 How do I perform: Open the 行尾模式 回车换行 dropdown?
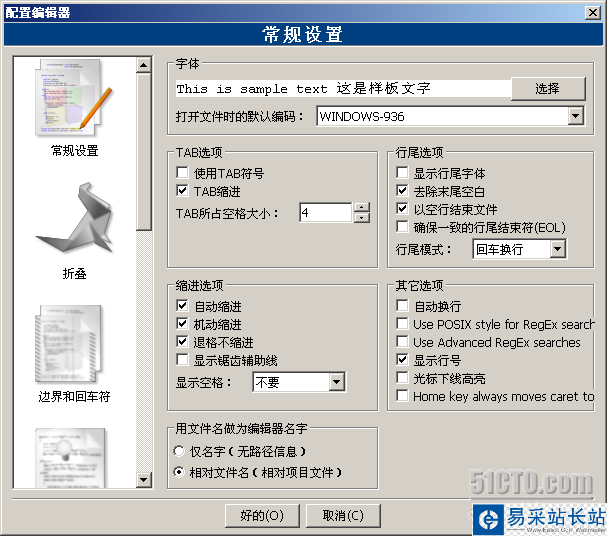tap(557, 249)
